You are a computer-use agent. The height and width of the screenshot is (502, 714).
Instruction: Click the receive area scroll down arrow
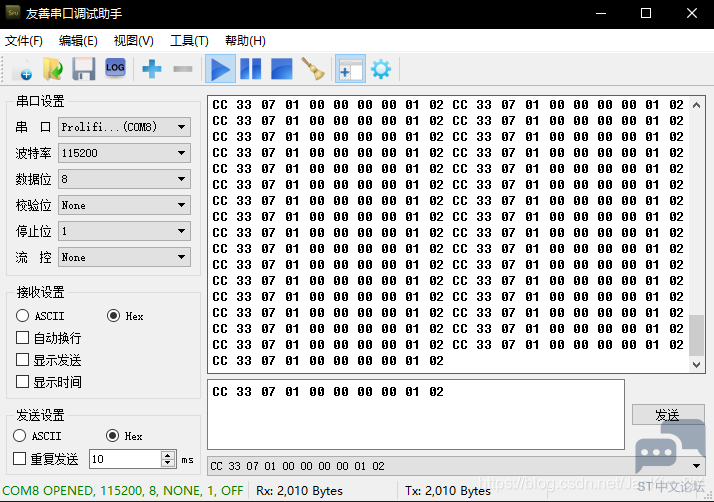pos(696,364)
